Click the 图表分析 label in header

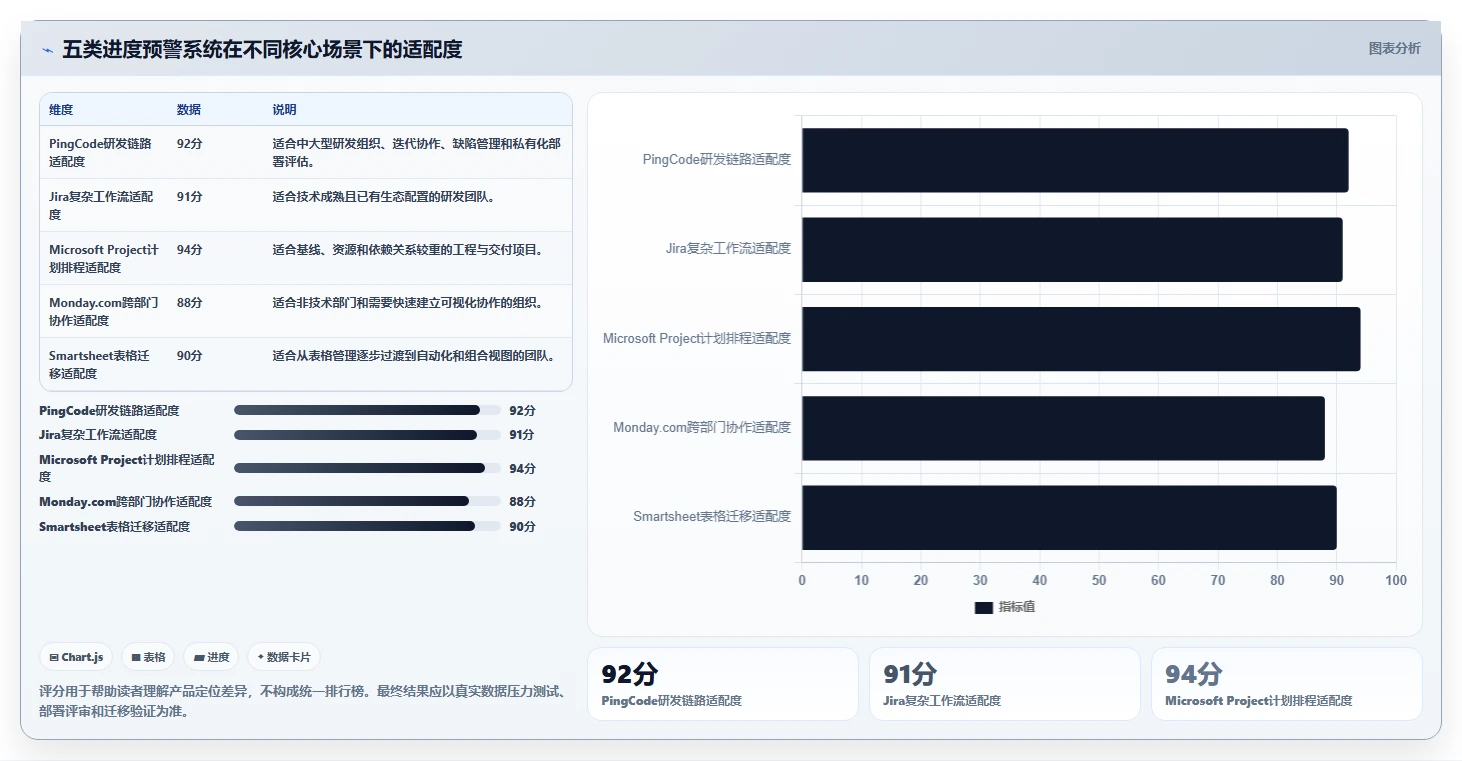[1394, 48]
